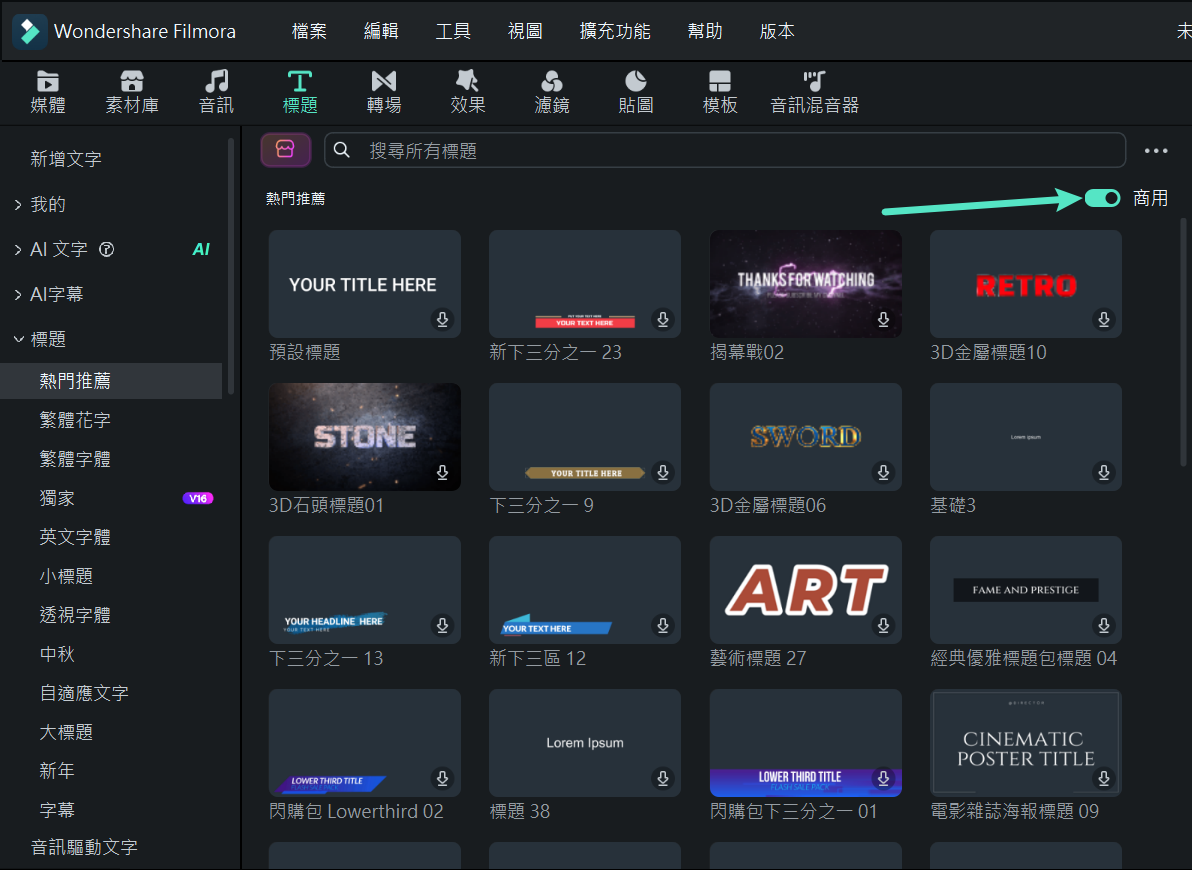
Task: Open the 版本 menu
Action: coord(777,31)
